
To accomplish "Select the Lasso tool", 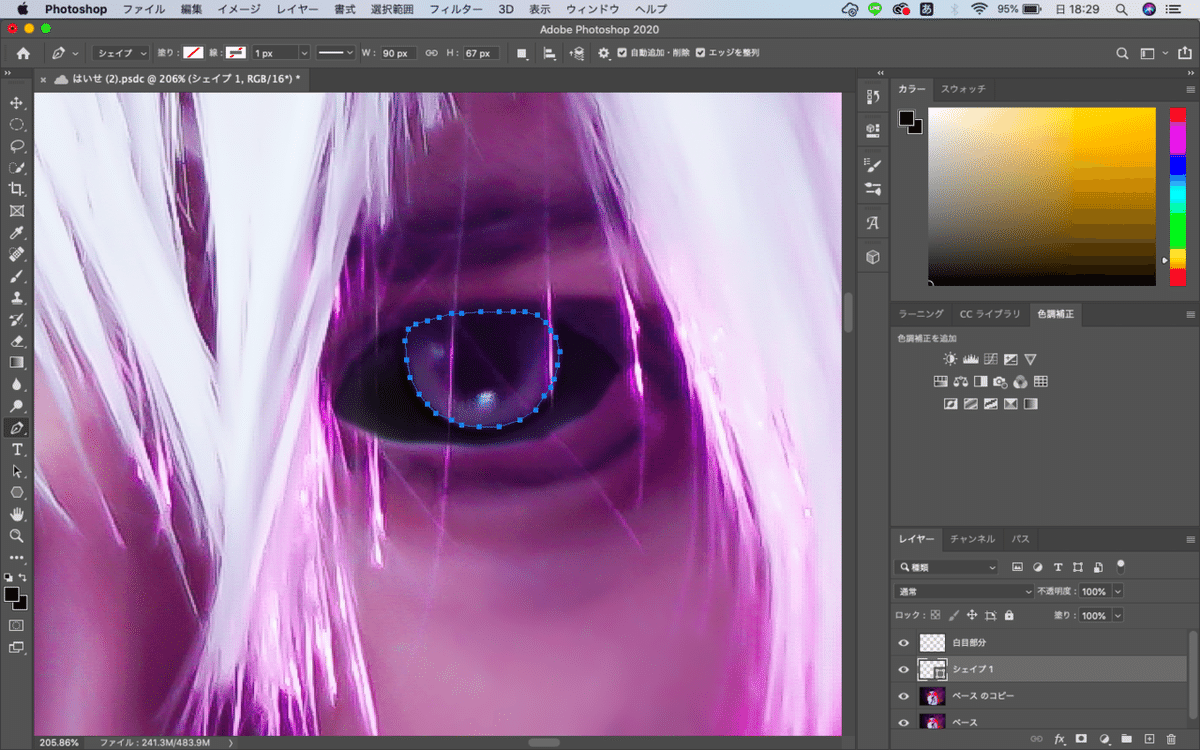I will tap(17, 146).
